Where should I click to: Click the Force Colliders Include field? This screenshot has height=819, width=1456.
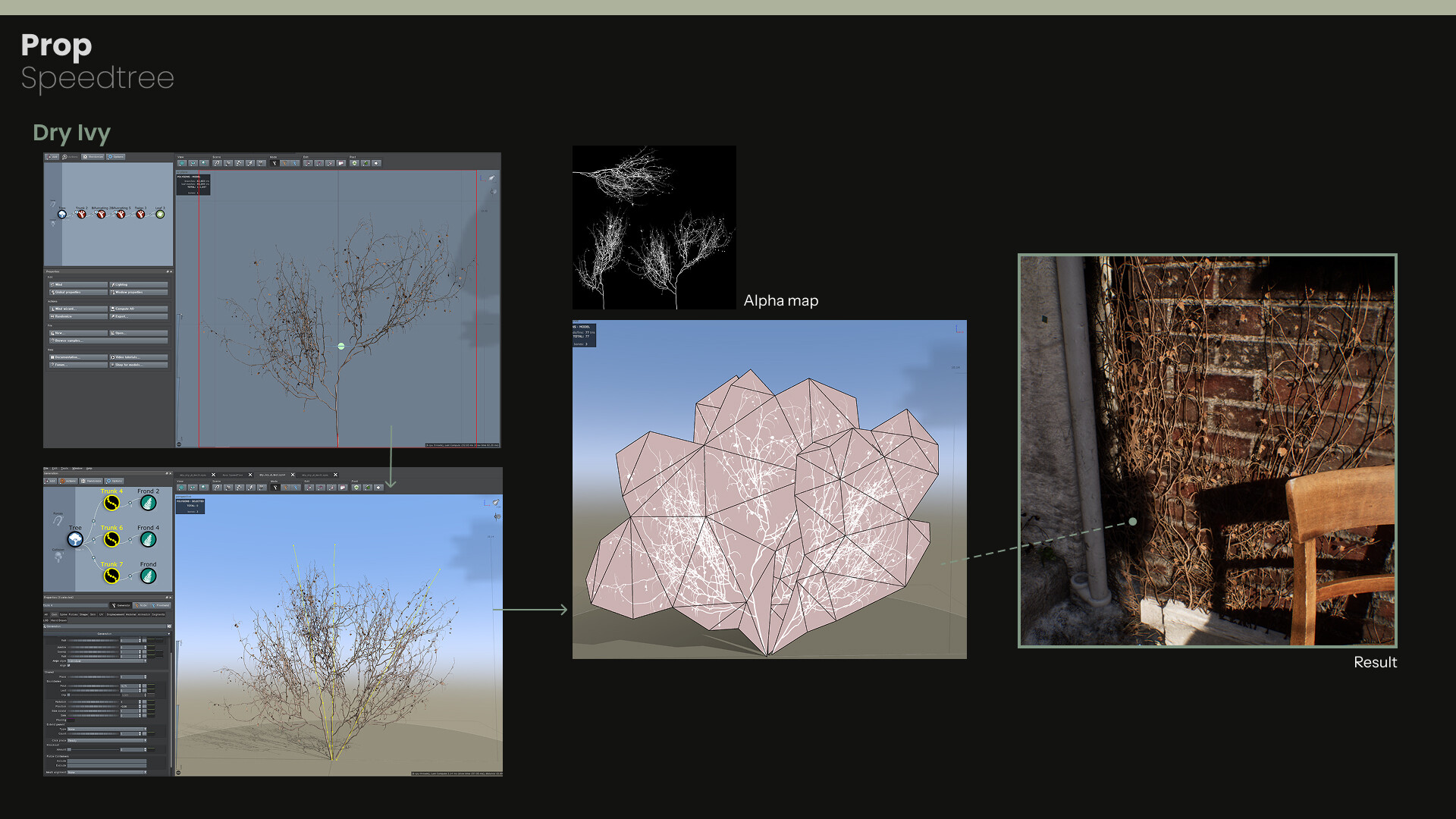[107, 761]
